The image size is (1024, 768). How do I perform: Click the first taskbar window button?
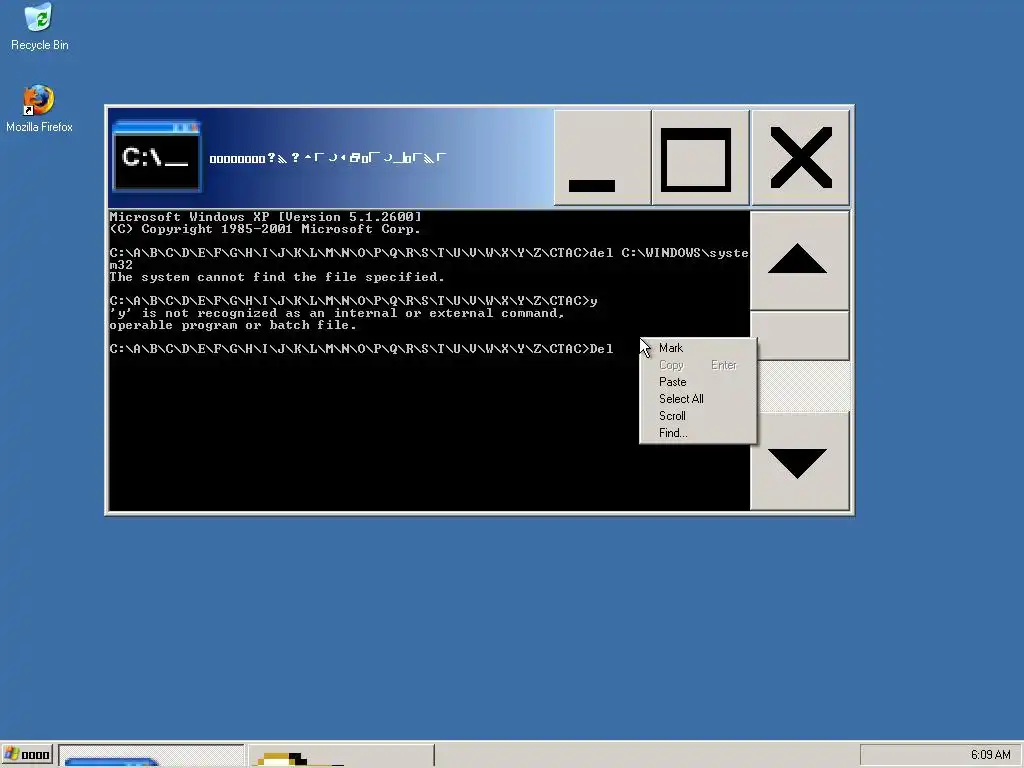152,756
